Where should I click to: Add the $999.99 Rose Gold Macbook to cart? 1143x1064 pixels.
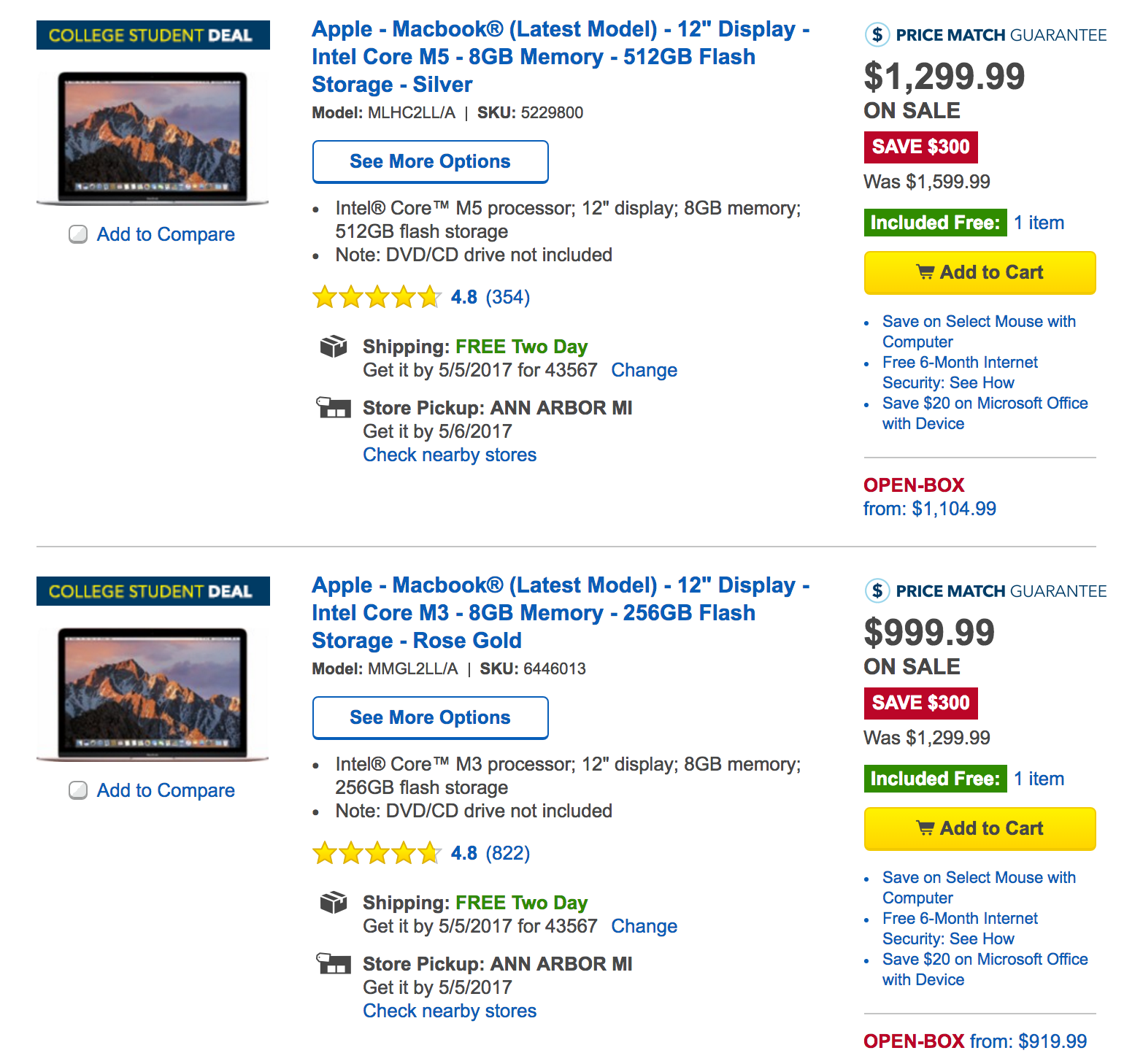pyautogui.click(x=980, y=829)
